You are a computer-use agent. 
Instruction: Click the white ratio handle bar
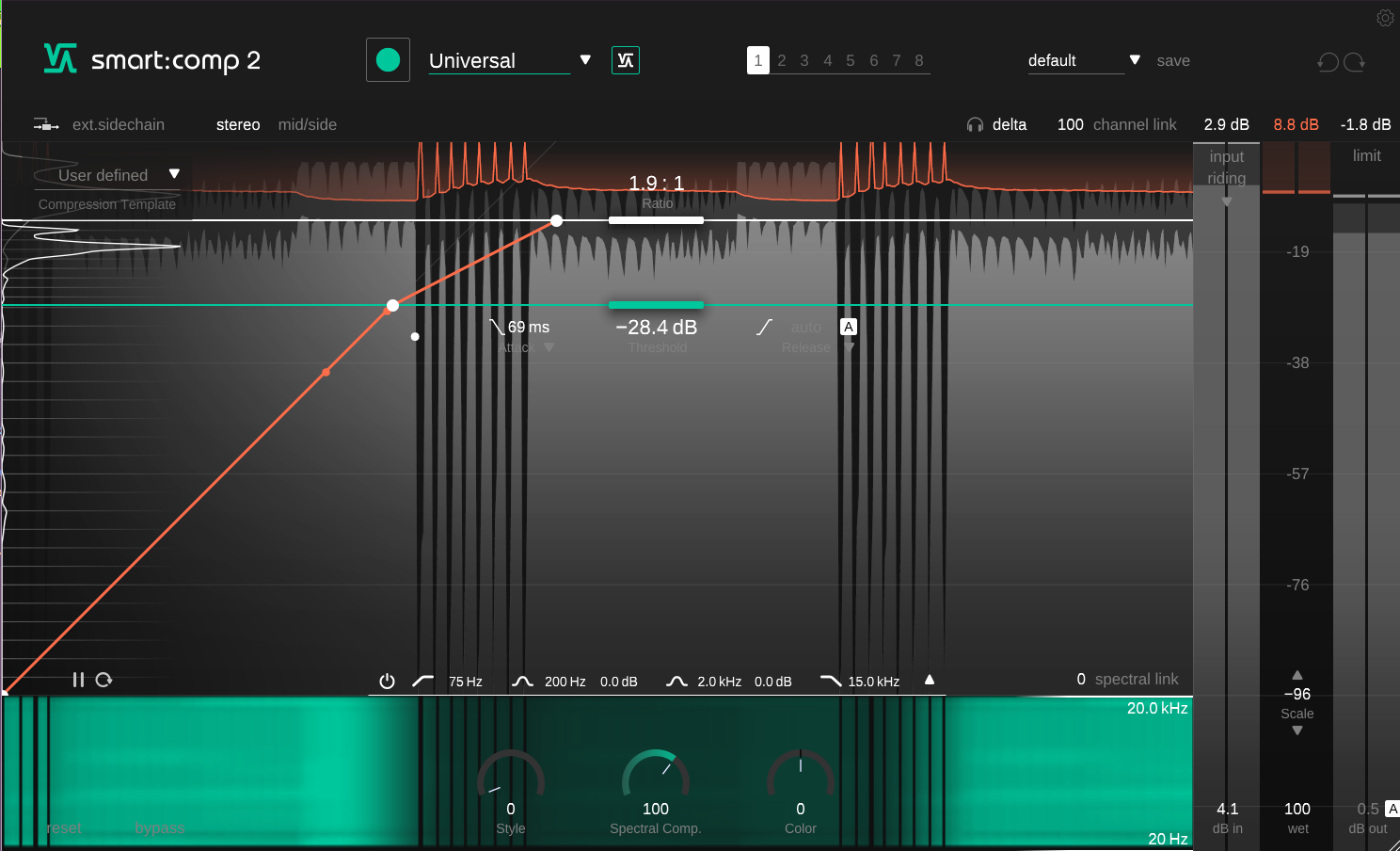coord(656,220)
